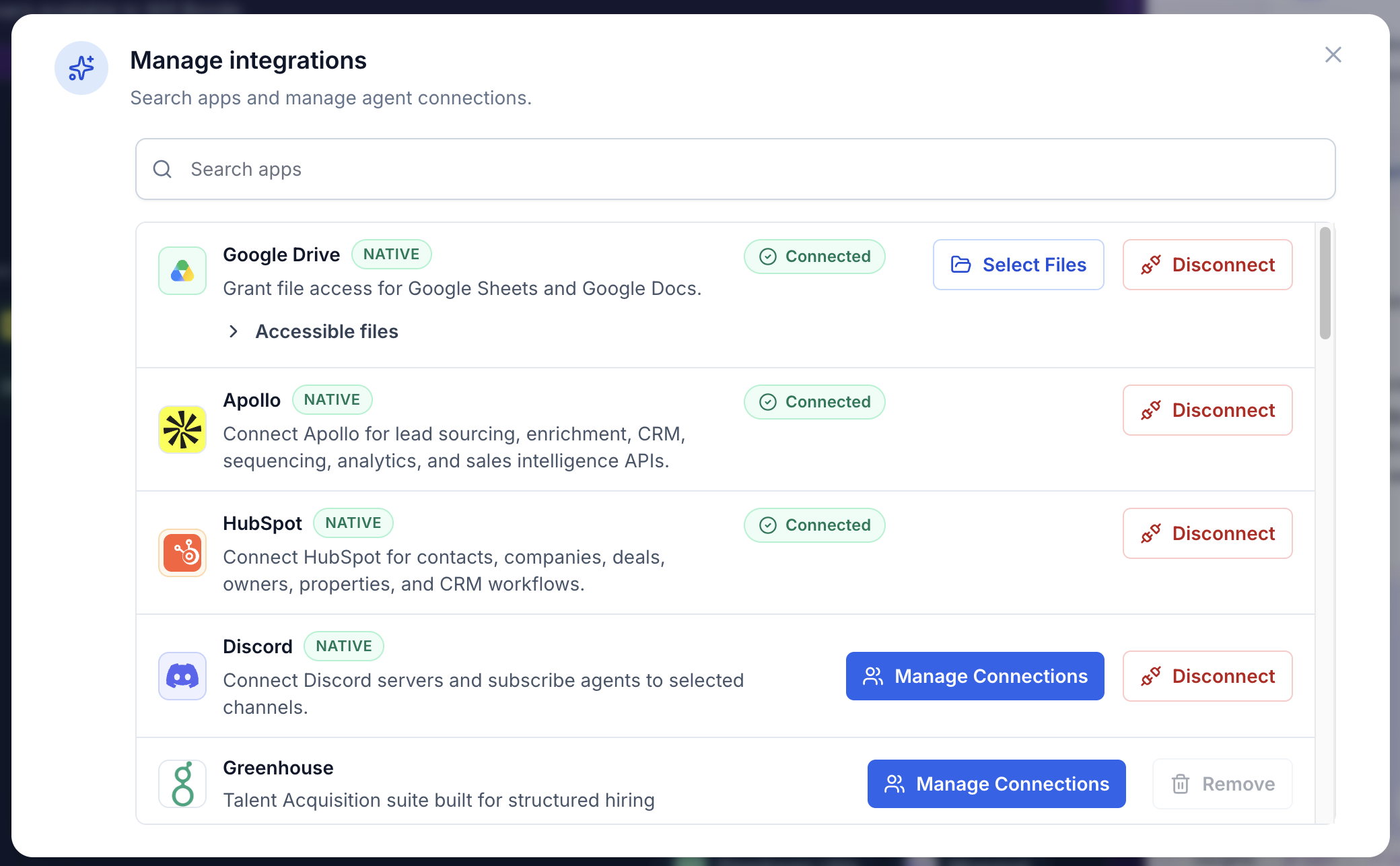Click the Discord title text

coord(258,646)
